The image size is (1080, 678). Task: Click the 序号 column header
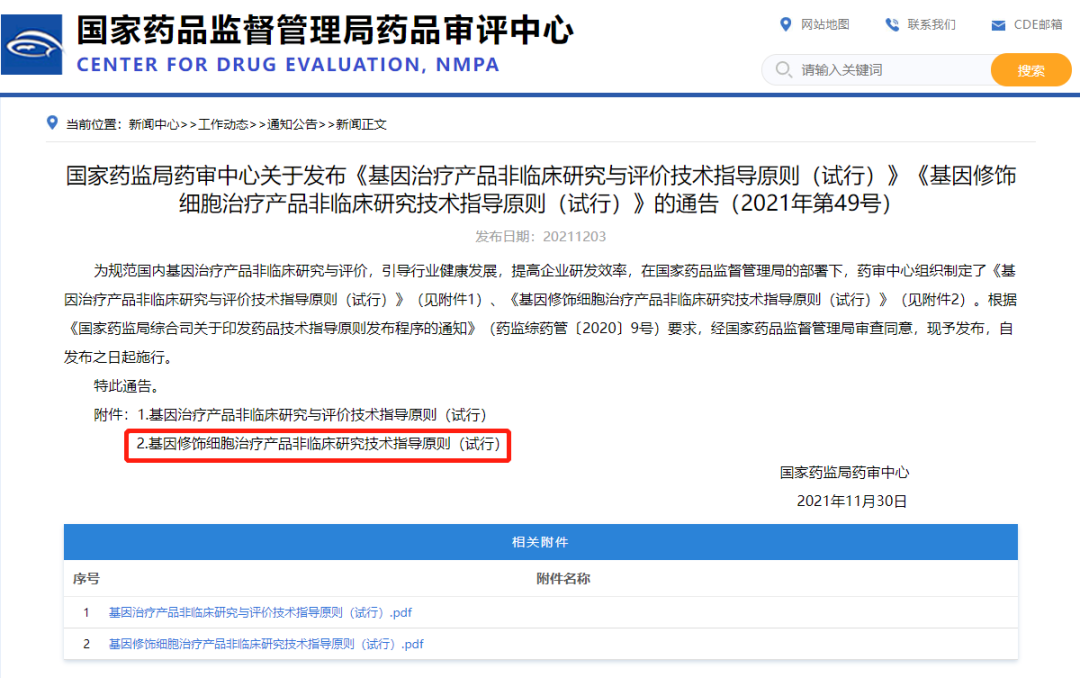pyautogui.click(x=86, y=579)
